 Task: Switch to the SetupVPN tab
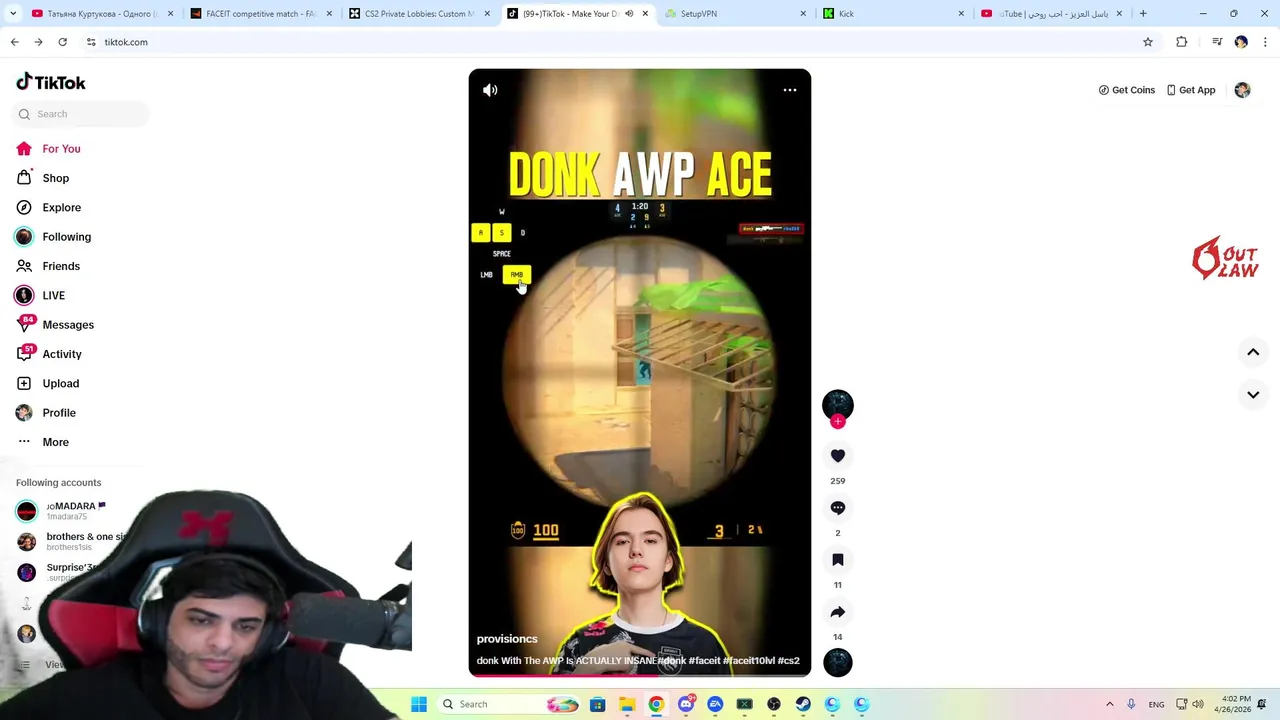735,14
